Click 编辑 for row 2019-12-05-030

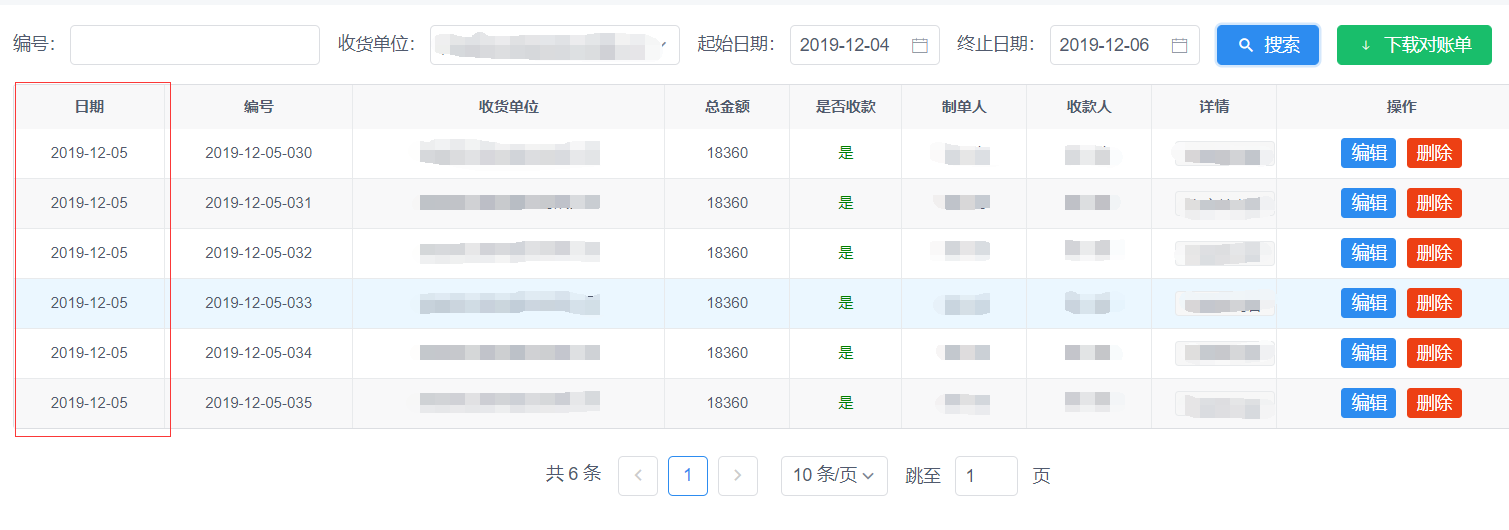click(x=1368, y=153)
